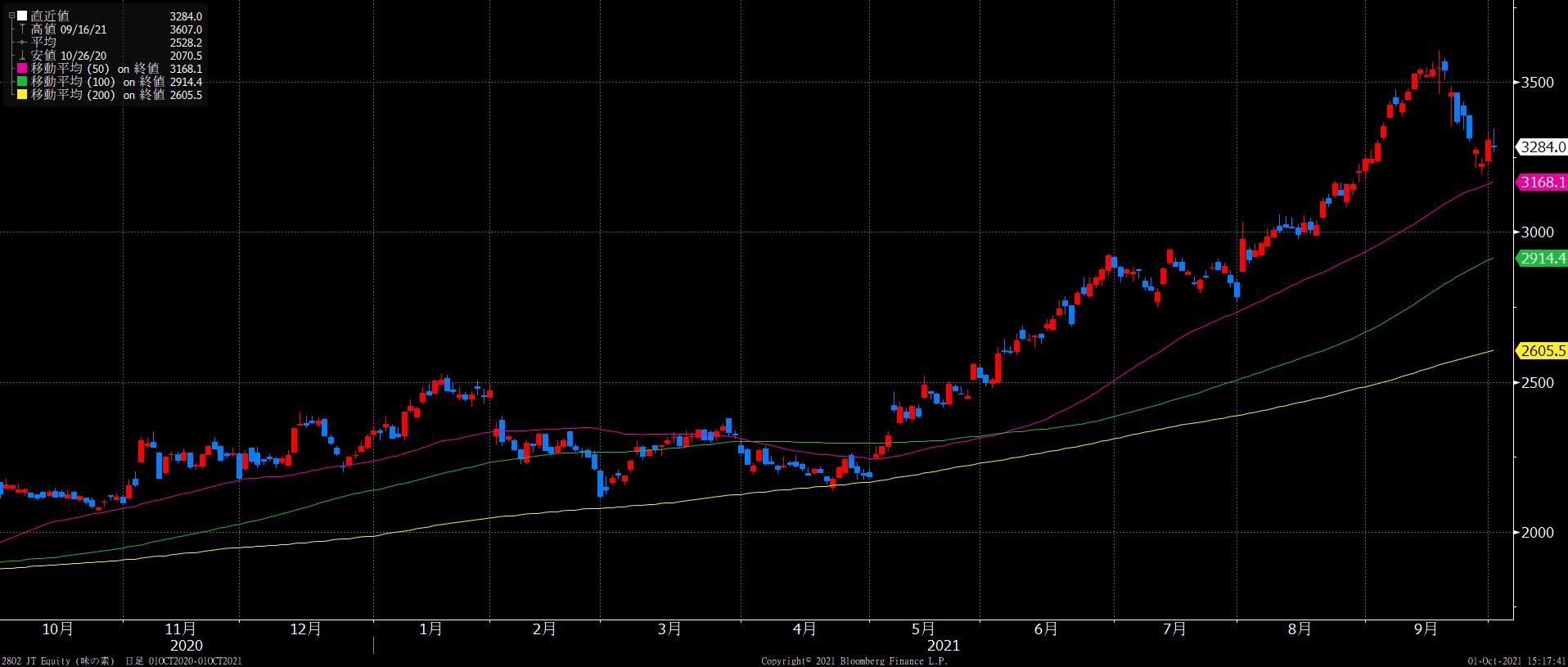
Task: Click the magenta 50-day moving average swatch
Action: point(23,70)
